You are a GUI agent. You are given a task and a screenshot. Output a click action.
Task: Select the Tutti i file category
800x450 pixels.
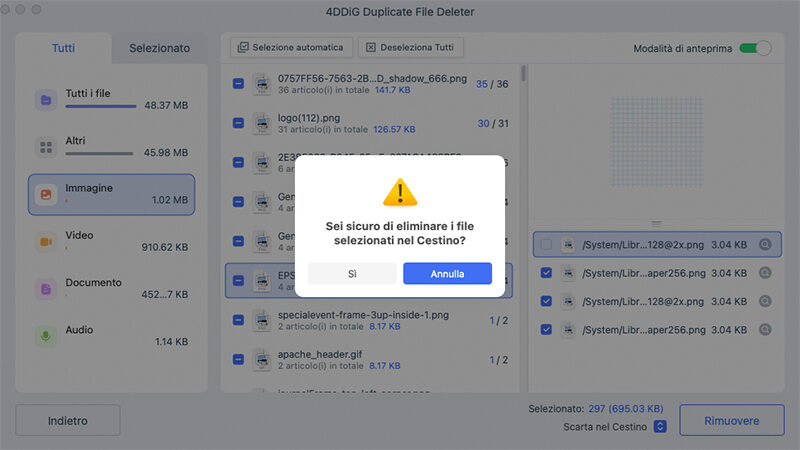[x=111, y=99]
